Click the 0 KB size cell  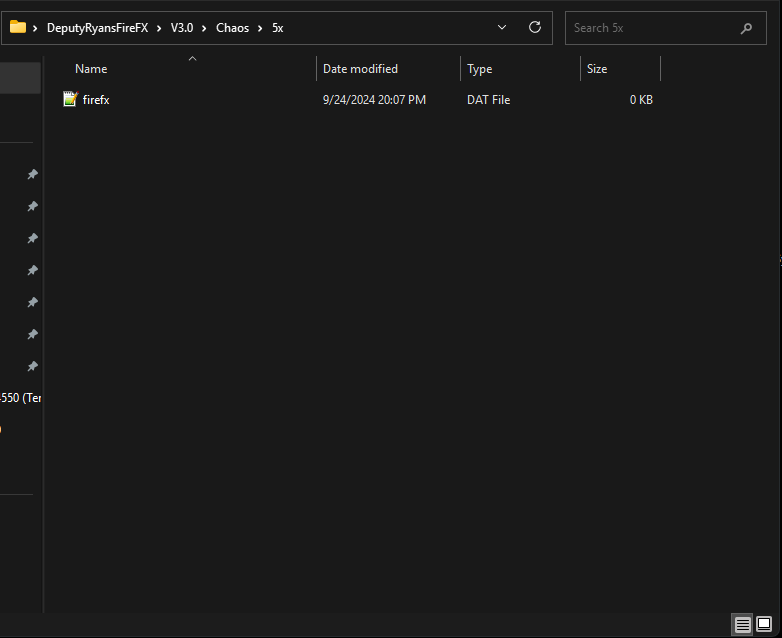(641, 100)
